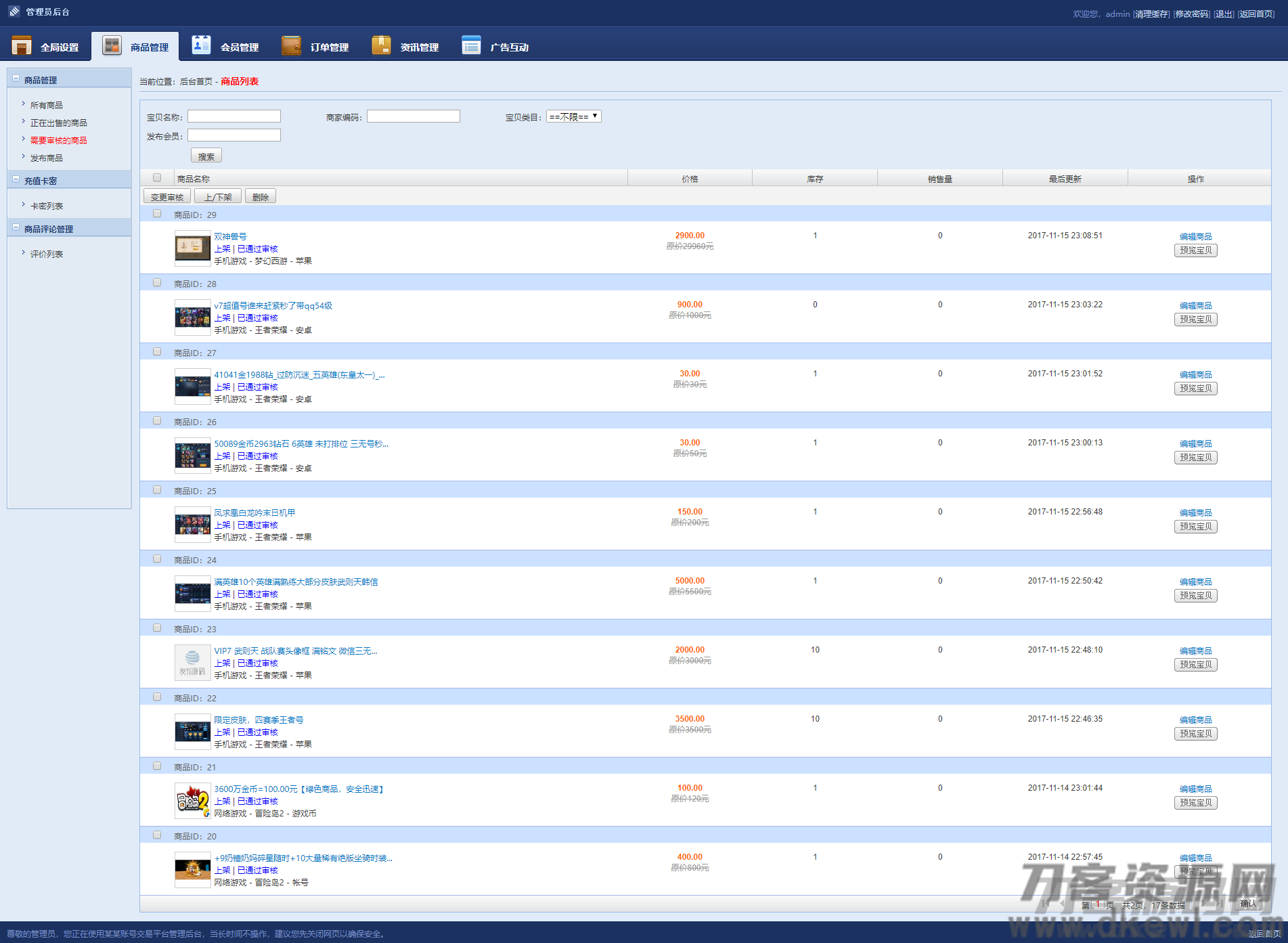Click the 商品管理 grid icon
The width and height of the screenshot is (1288, 943).
click(x=112, y=45)
